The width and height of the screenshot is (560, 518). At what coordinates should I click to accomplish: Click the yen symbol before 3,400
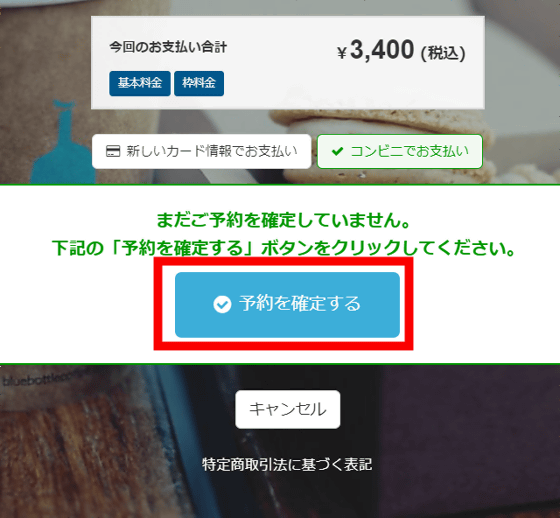[342, 53]
